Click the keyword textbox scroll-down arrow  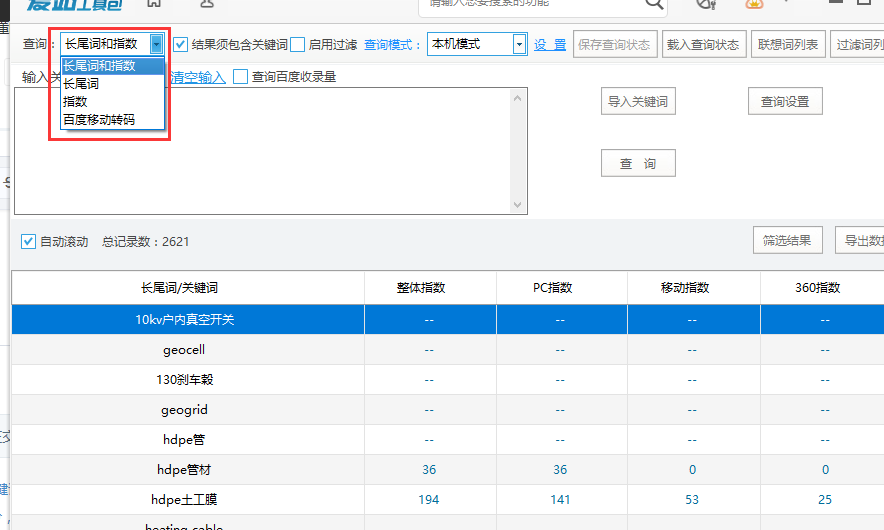click(517, 205)
